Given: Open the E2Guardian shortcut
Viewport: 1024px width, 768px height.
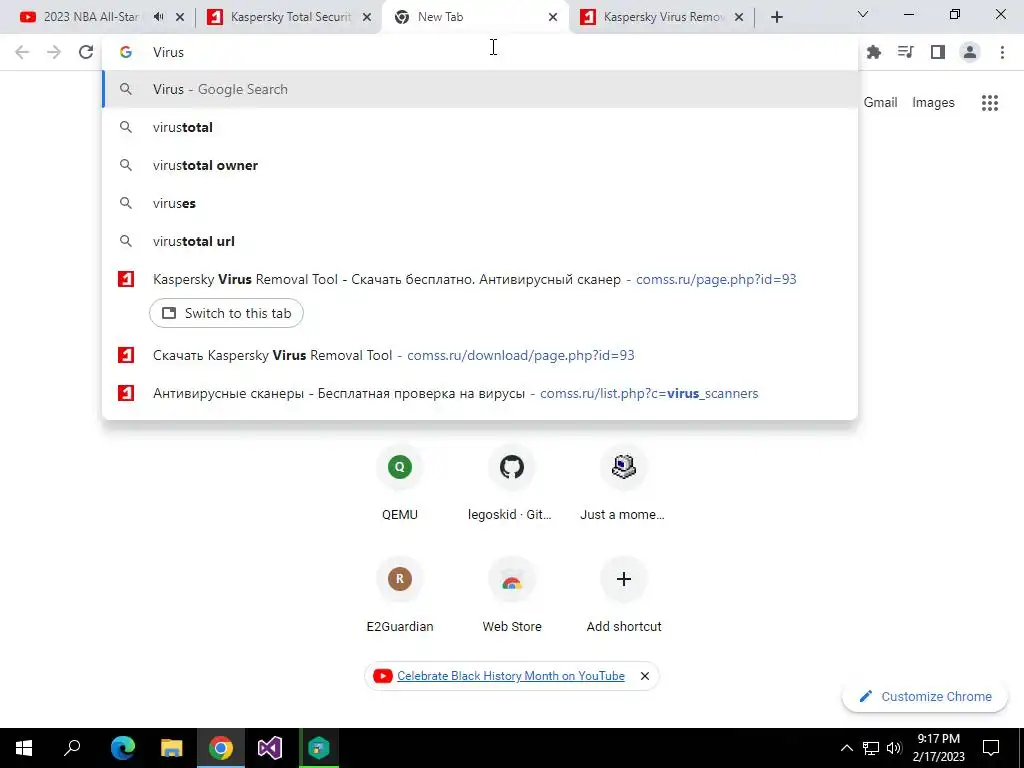Looking at the screenshot, I should [400, 596].
